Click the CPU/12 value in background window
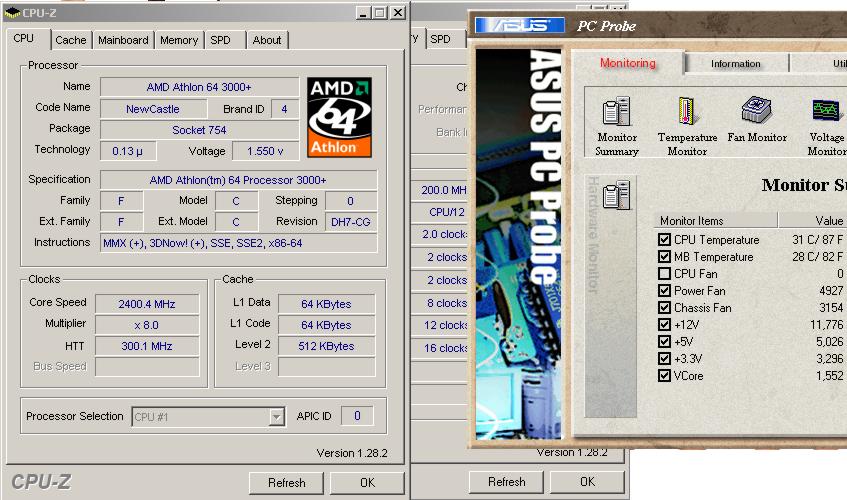Screen dimensions: 847x500 pos(447,212)
